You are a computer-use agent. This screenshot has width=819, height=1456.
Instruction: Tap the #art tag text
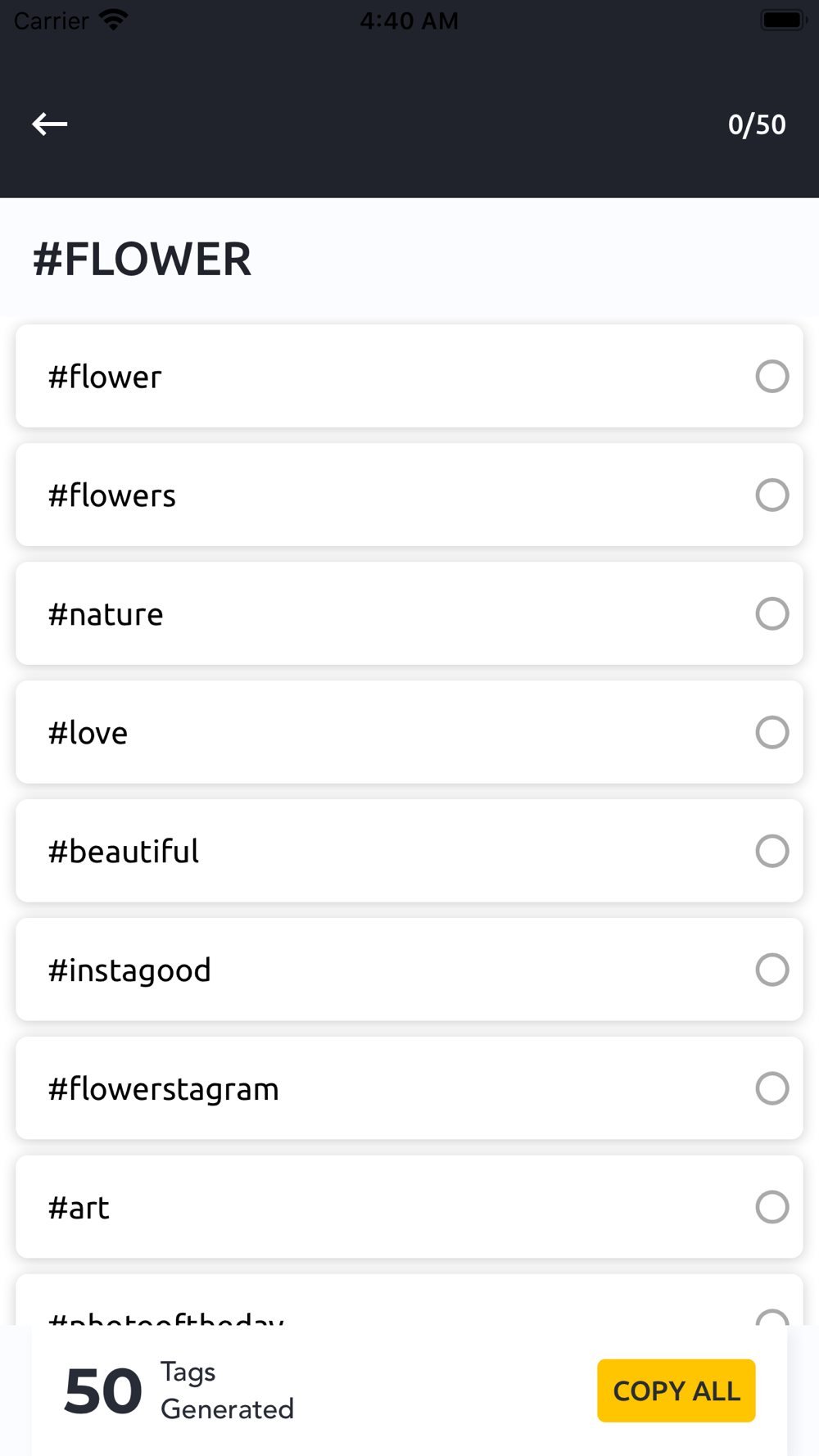click(79, 1209)
